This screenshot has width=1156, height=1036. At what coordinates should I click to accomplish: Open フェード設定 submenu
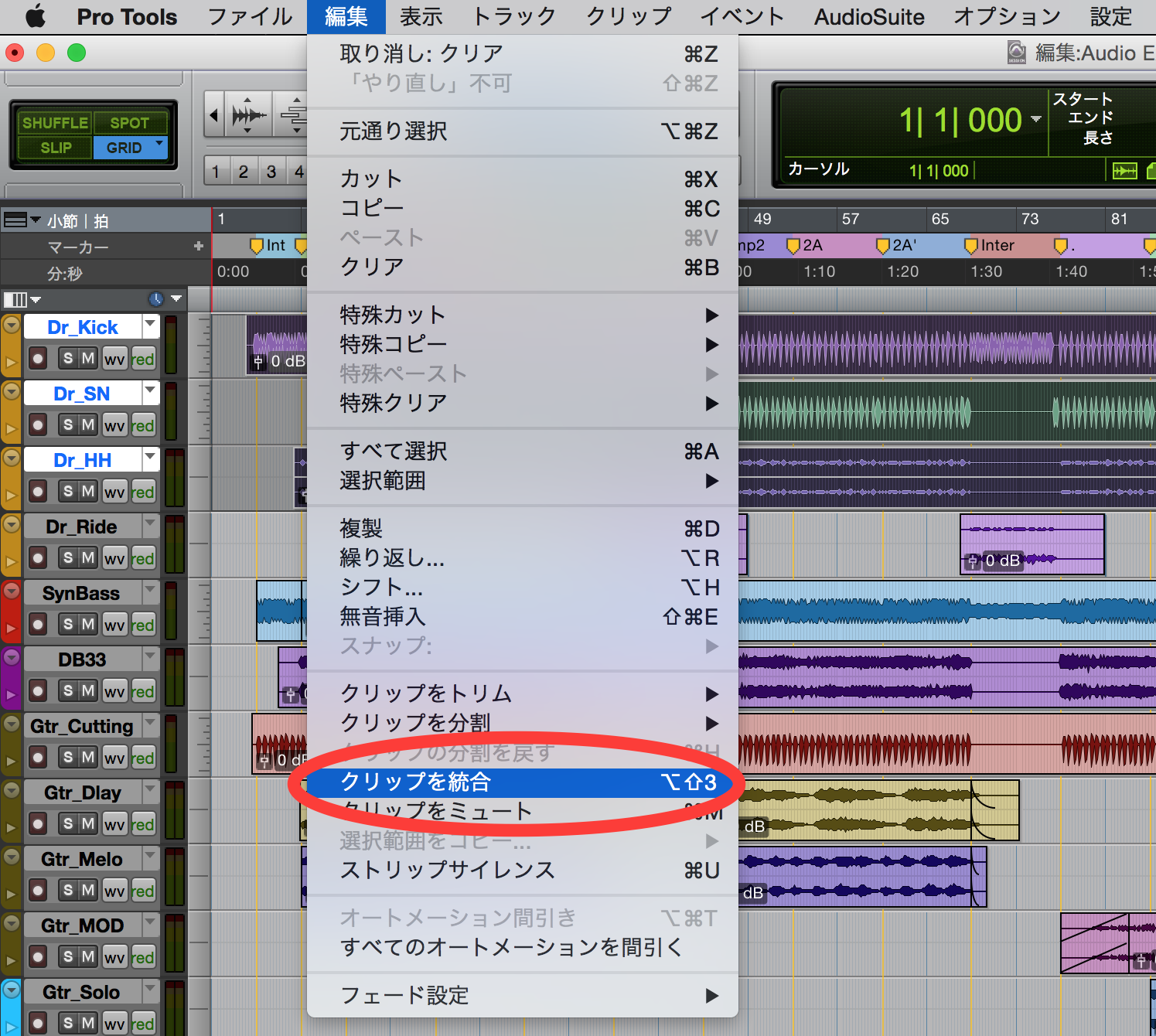(x=523, y=995)
